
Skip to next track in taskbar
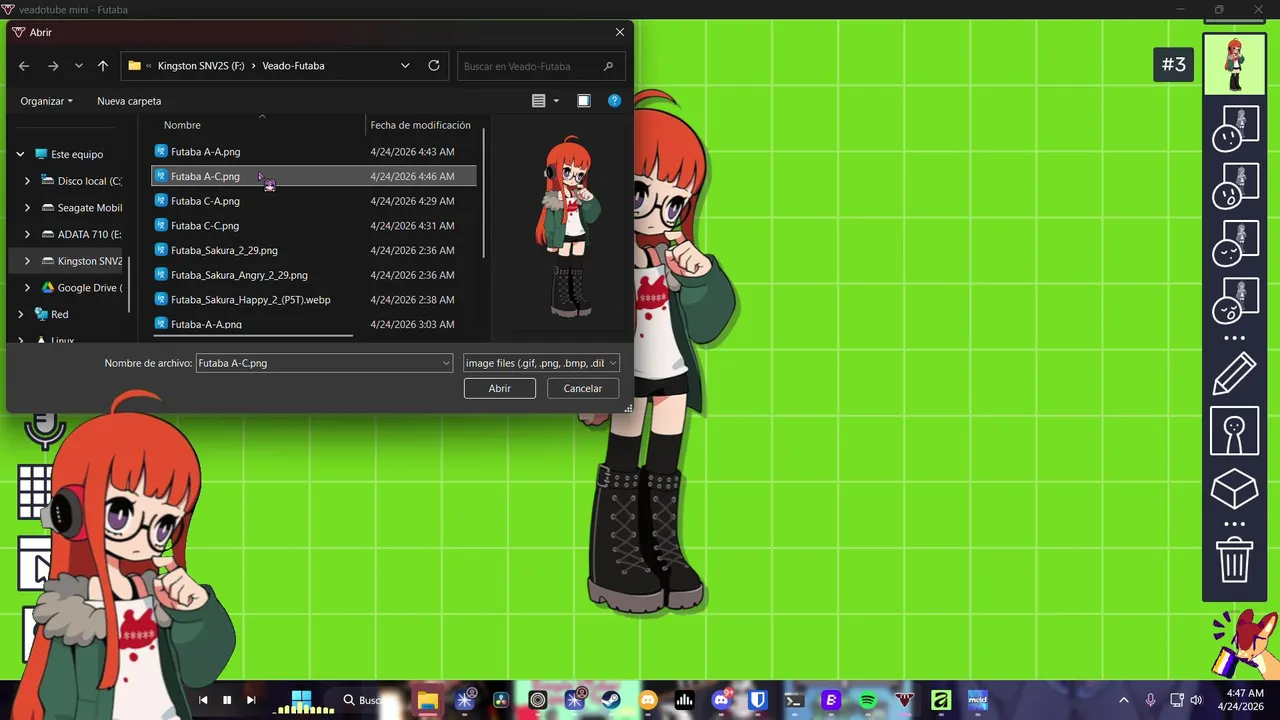click(x=251, y=700)
